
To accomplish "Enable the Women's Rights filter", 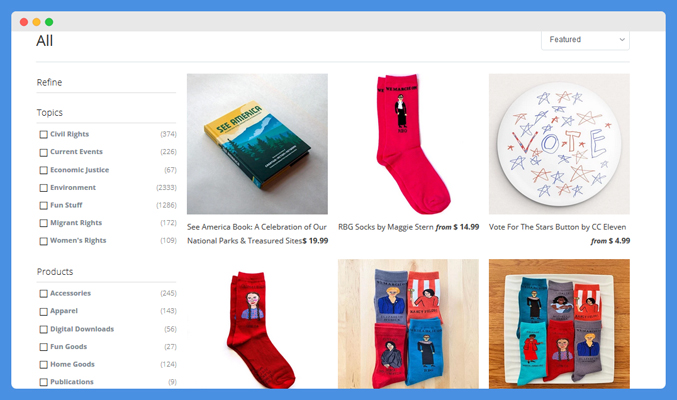I will coord(44,241).
